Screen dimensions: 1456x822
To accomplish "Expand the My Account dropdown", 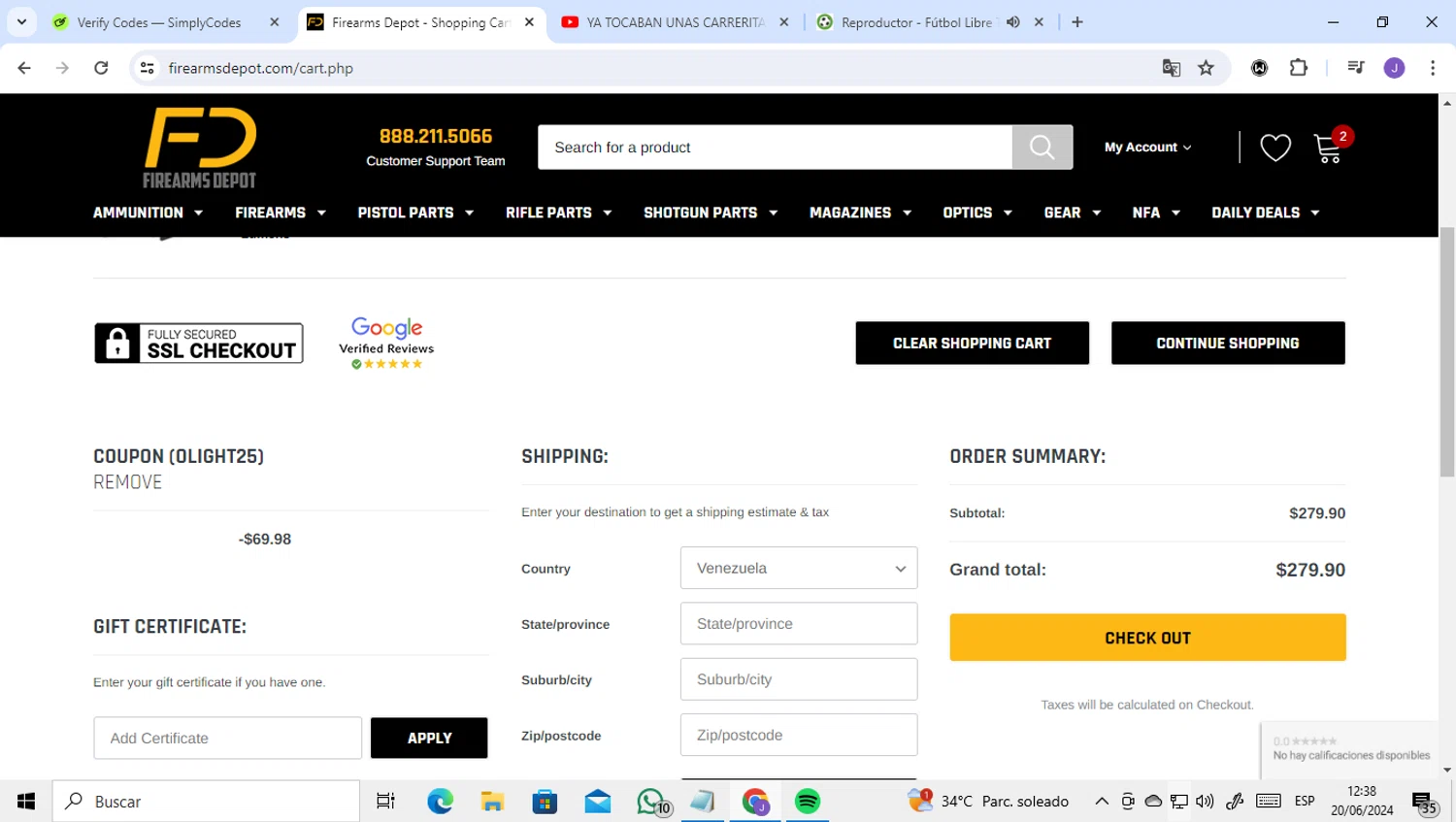I will coord(1147,148).
